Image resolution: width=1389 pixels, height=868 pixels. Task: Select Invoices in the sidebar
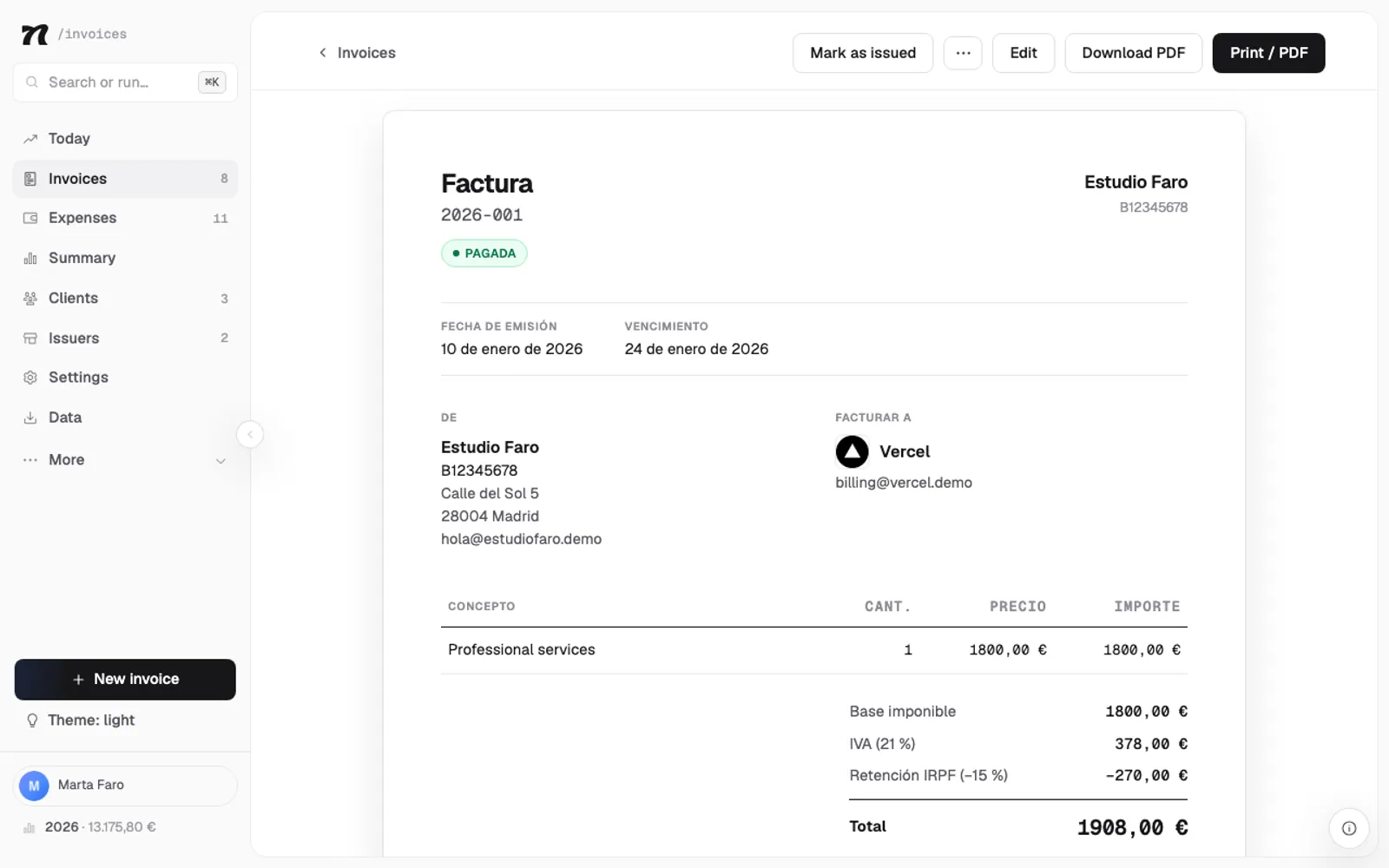pyautogui.click(x=125, y=179)
